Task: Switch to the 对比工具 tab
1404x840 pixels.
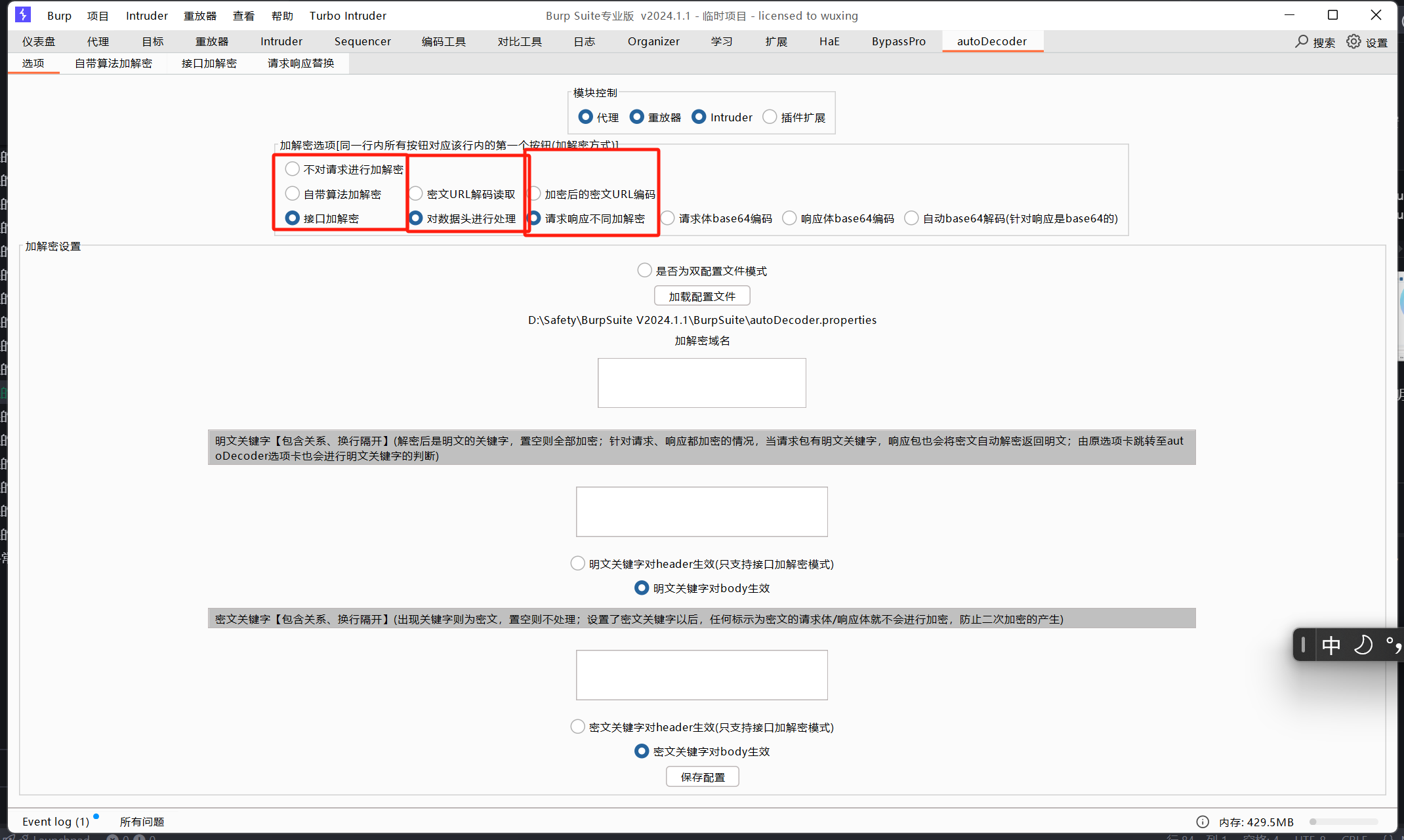Action: pos(520,41)
